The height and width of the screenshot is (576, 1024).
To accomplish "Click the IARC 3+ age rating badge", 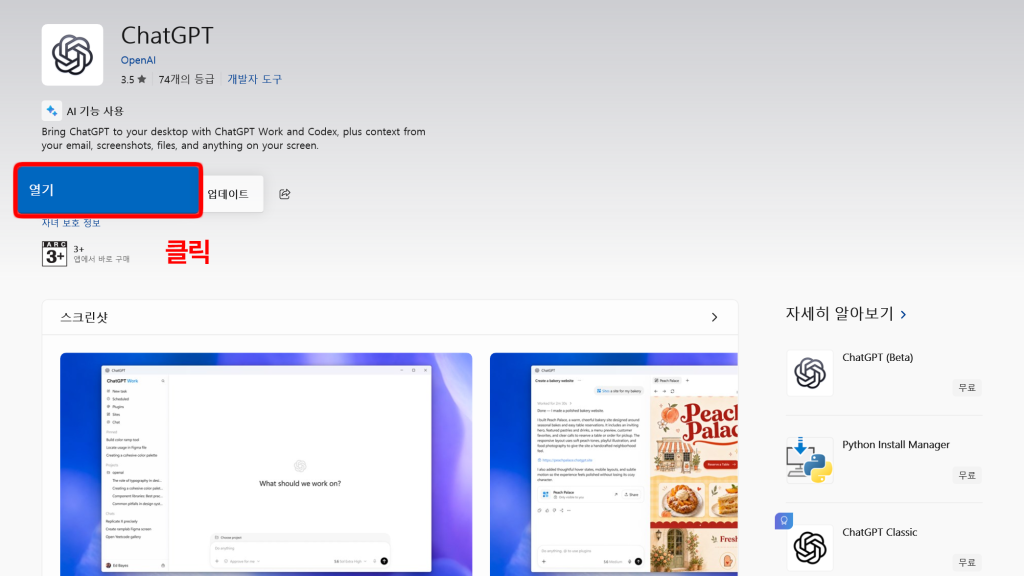I will tap(54, 253).
